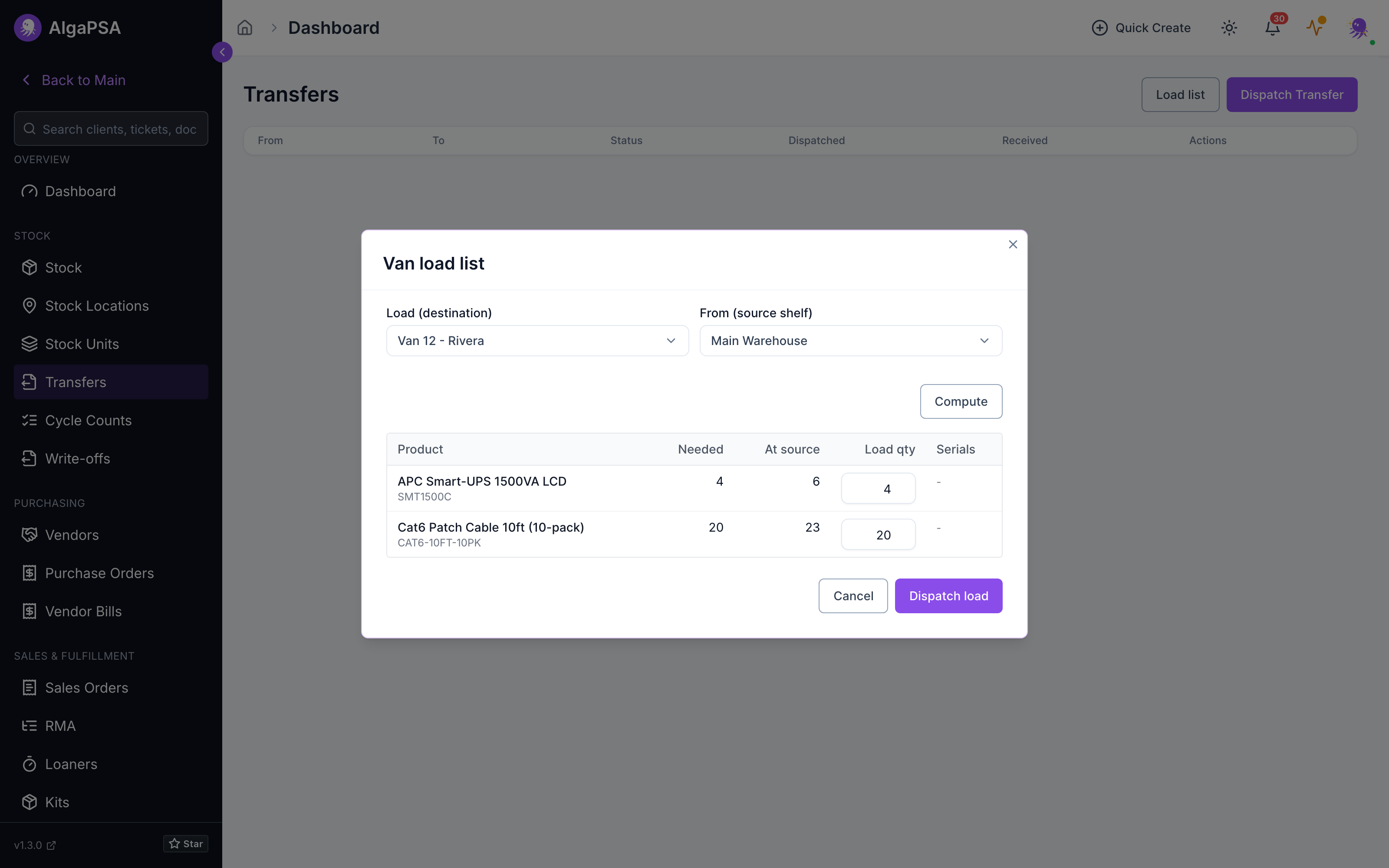Open the activity pulse icon
This screenshot has width=1389, height=868.
coord(1315,27)
